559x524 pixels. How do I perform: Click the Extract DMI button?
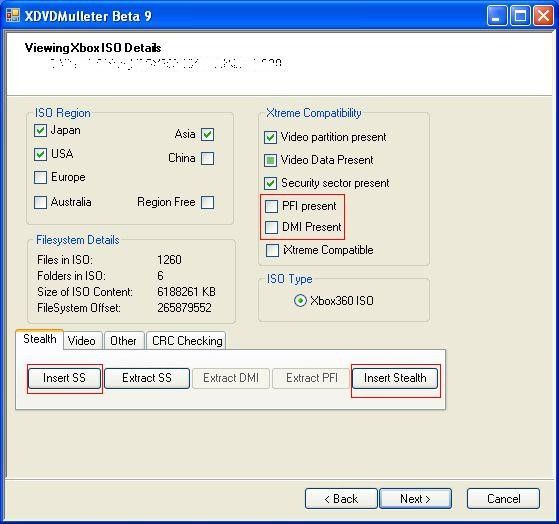[x=231, y=378]
